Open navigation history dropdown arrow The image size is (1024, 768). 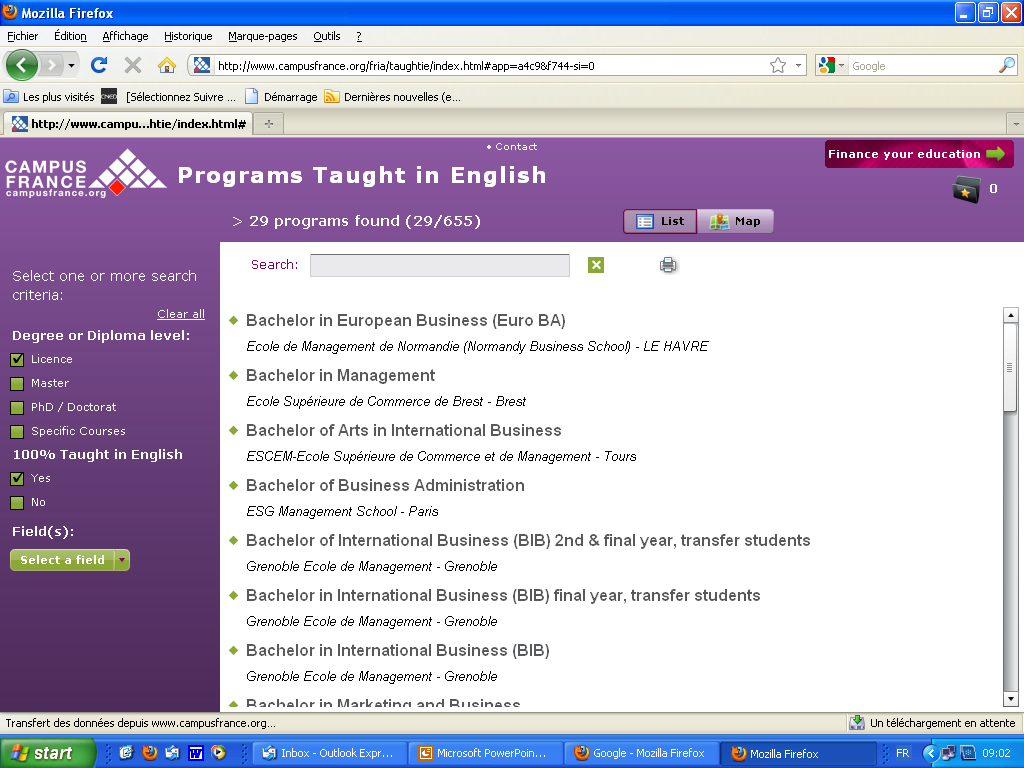tap(71, 65)
